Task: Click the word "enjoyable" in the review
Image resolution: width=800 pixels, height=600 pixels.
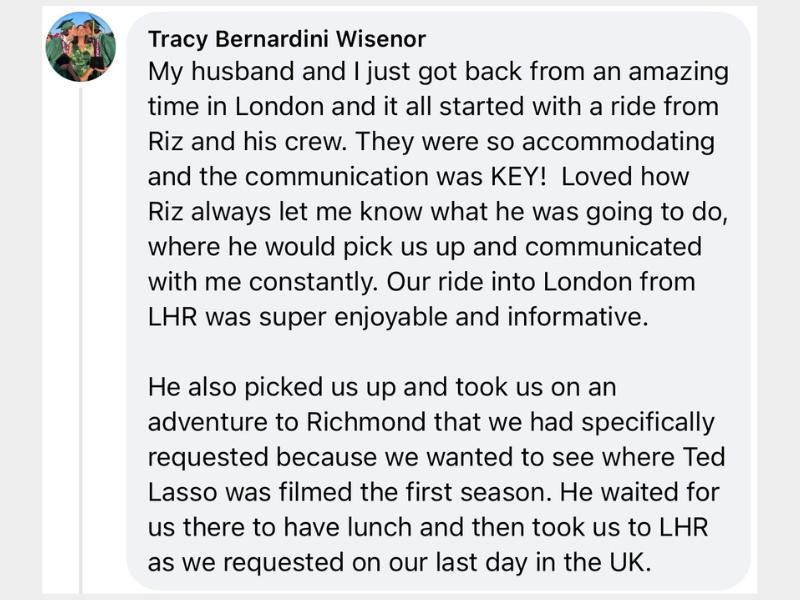Action: (390, 318)
